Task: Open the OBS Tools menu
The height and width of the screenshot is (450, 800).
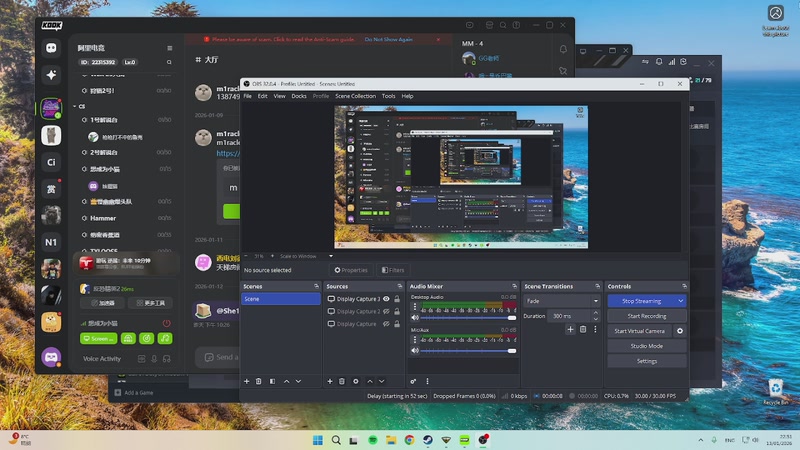Action: (389, 96)
